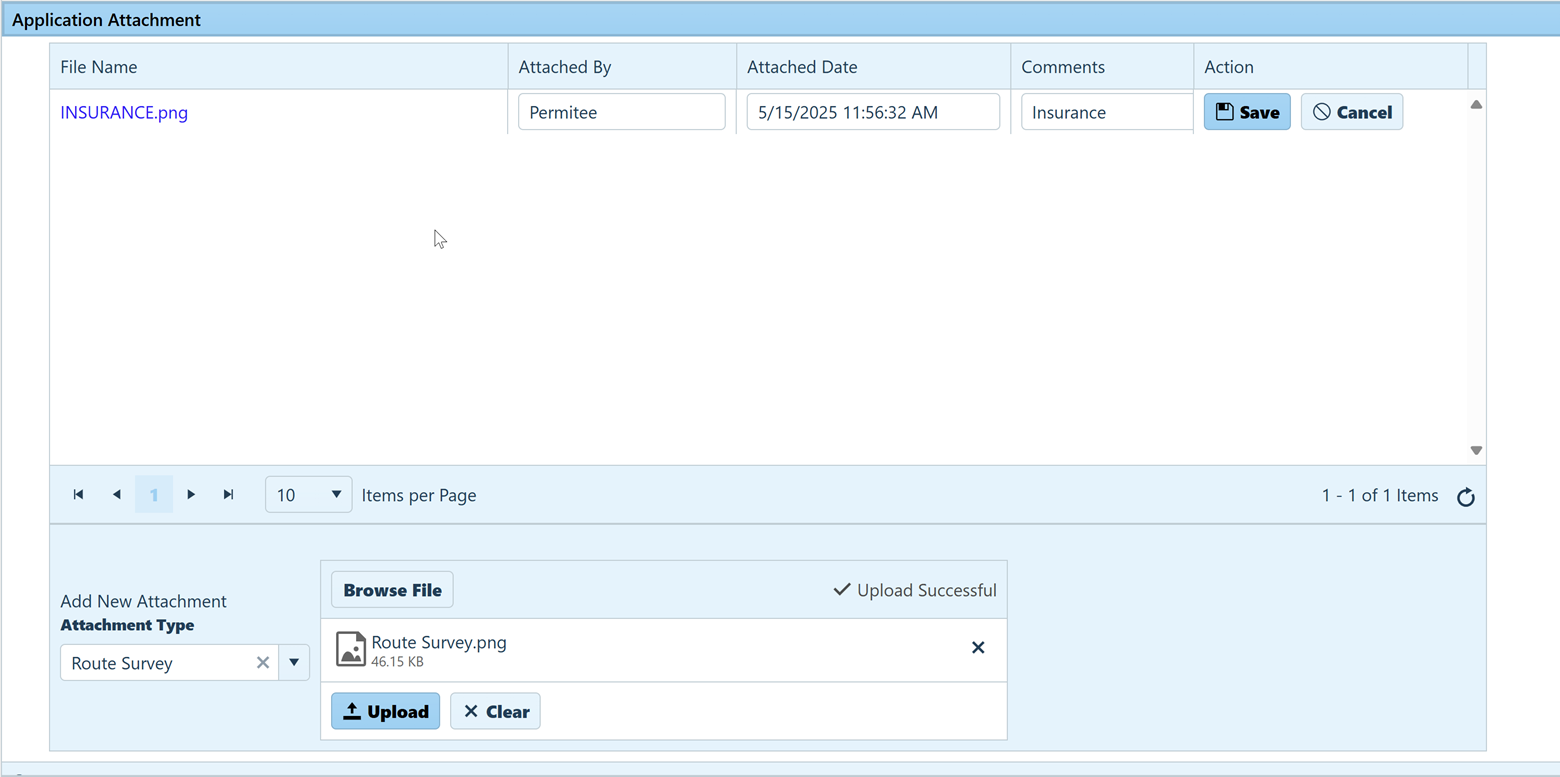Image resolution: width=1560 pixels, height=777 pixels.
Task: Click the Attached Date input field
Action: (872, 112)
